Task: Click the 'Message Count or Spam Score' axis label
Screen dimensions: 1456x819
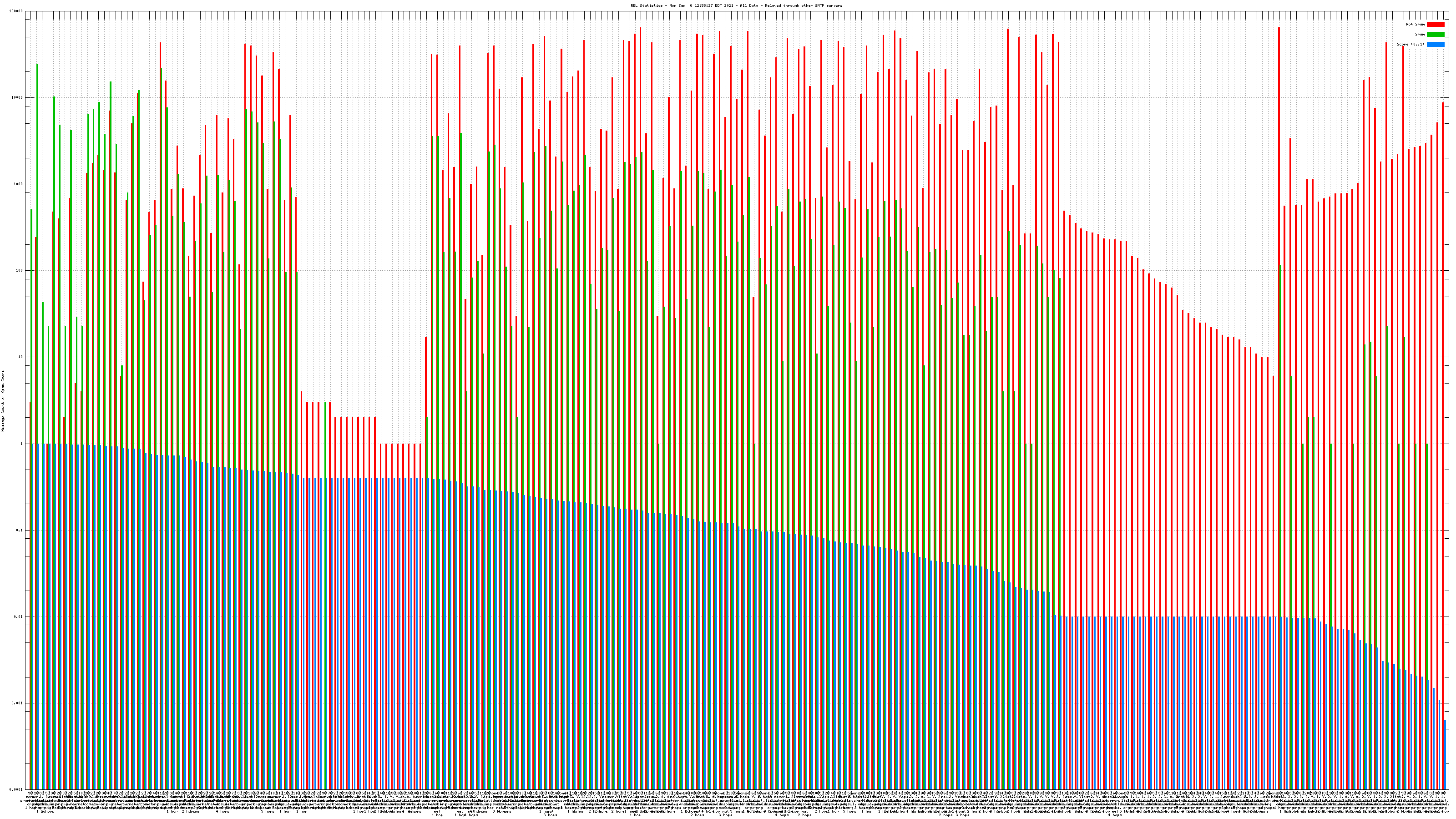Action: pos(3,401)
